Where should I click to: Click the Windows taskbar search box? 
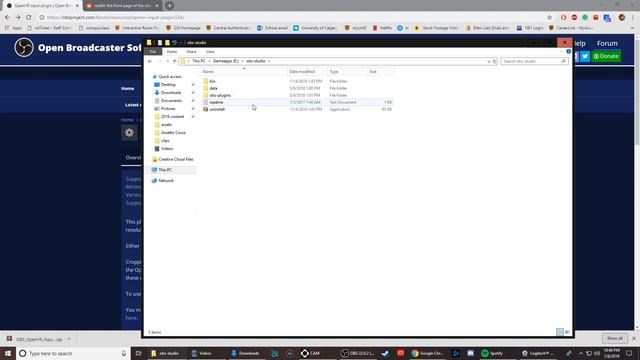(x=72, y=353)
